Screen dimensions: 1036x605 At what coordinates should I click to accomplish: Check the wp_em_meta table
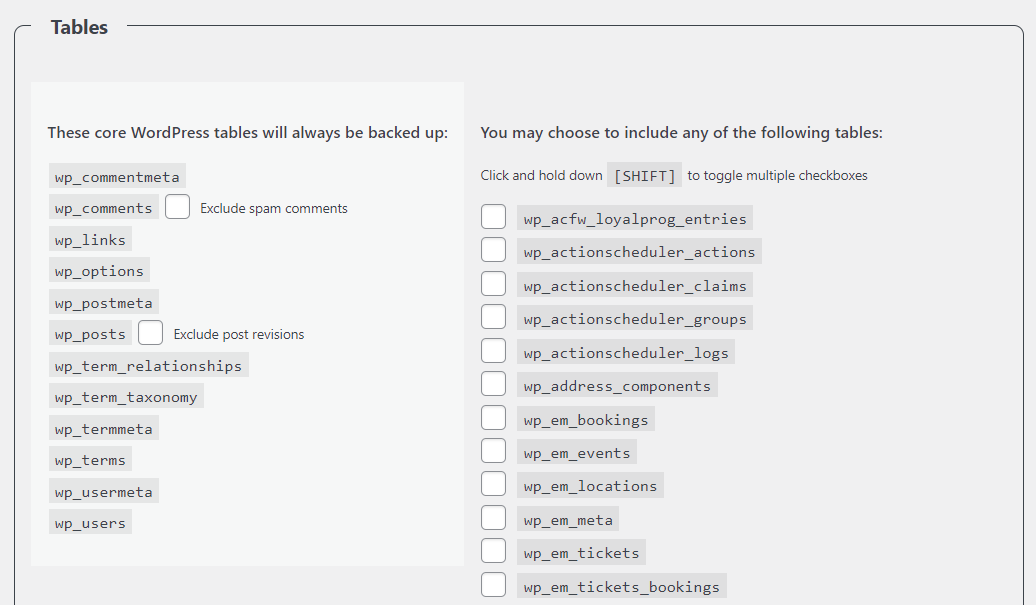[x=494, y=517]
